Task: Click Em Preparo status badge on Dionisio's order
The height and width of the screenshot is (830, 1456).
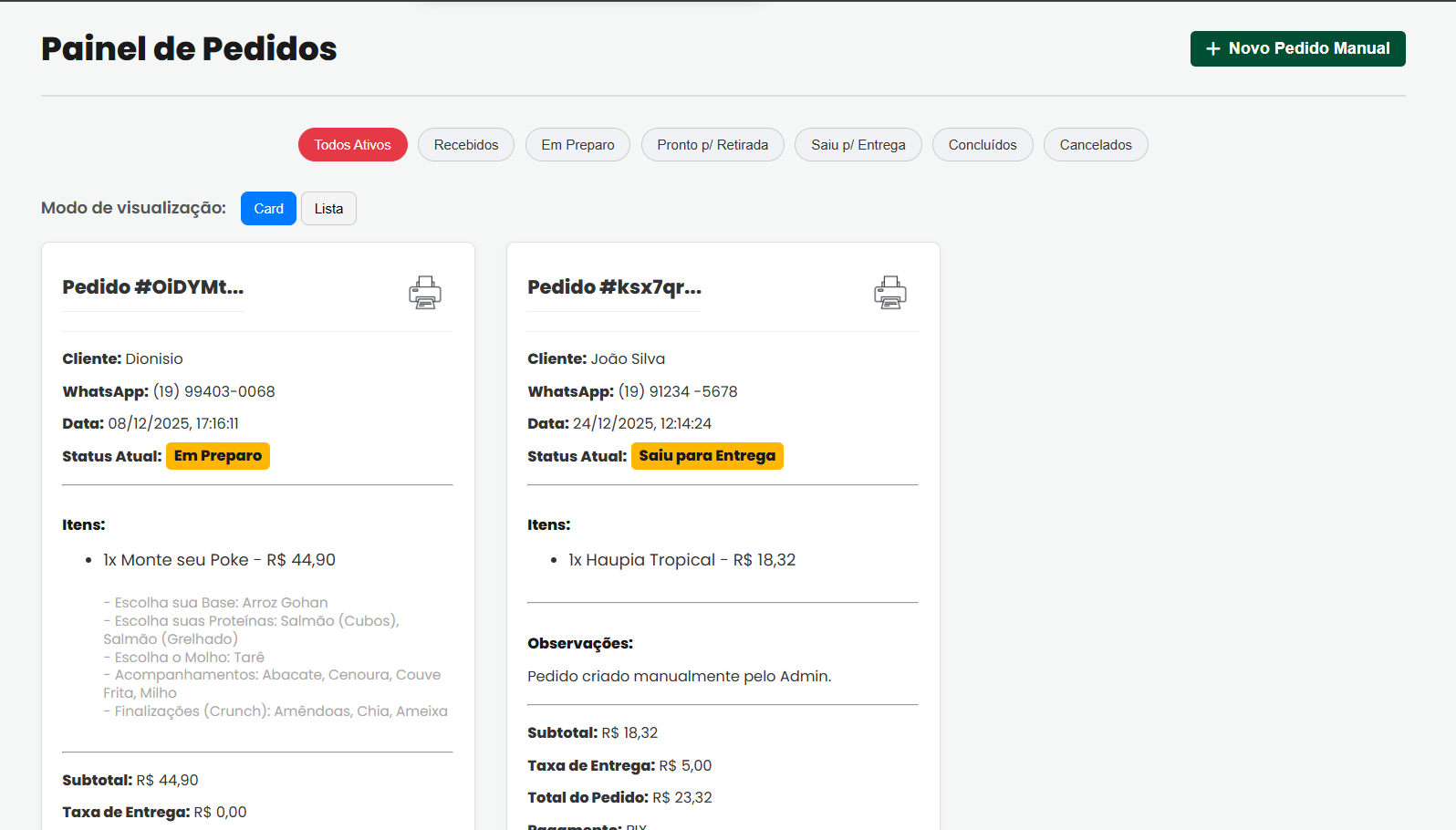Action: point(218,456)
